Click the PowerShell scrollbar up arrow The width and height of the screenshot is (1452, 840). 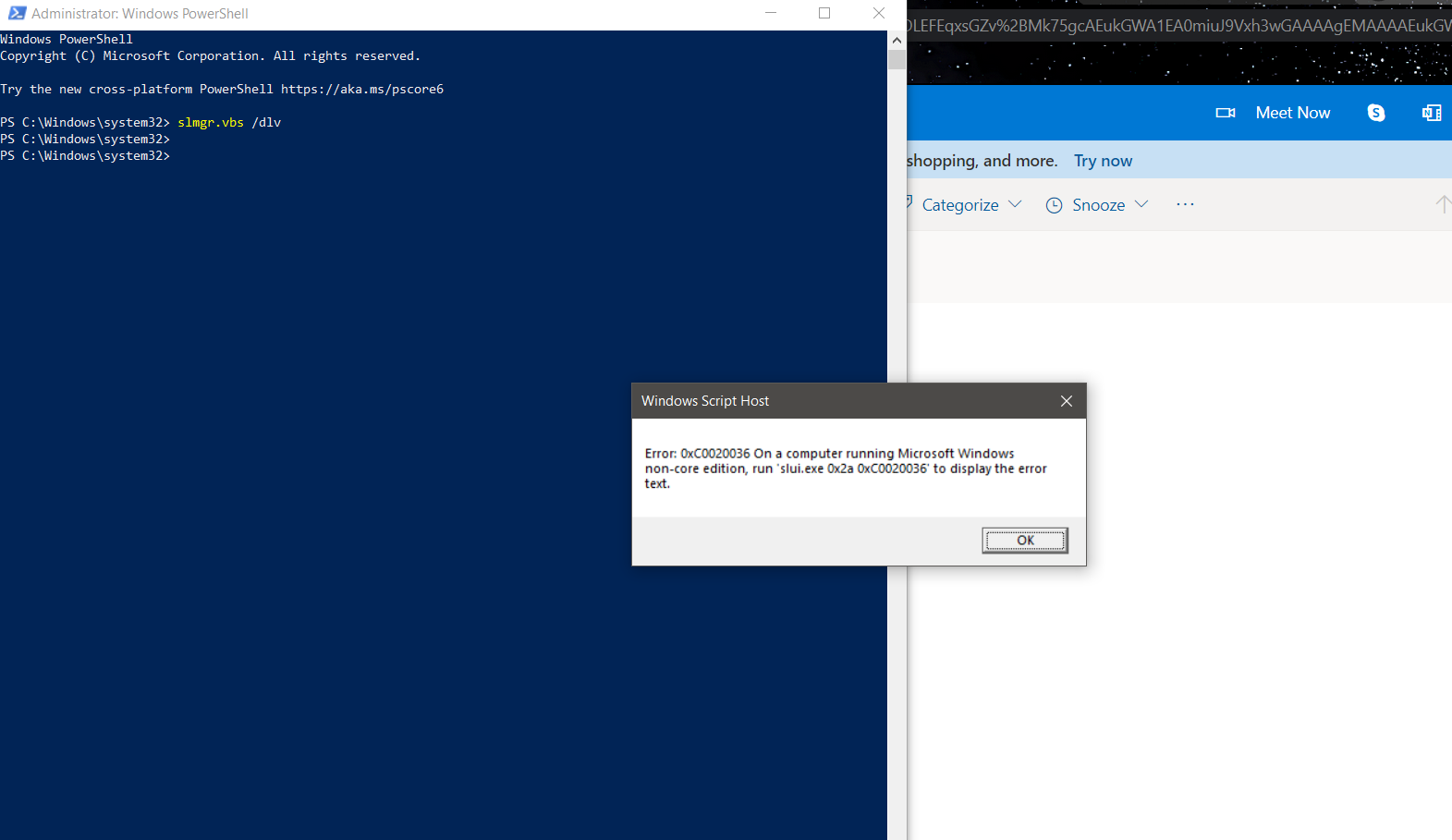897,40
